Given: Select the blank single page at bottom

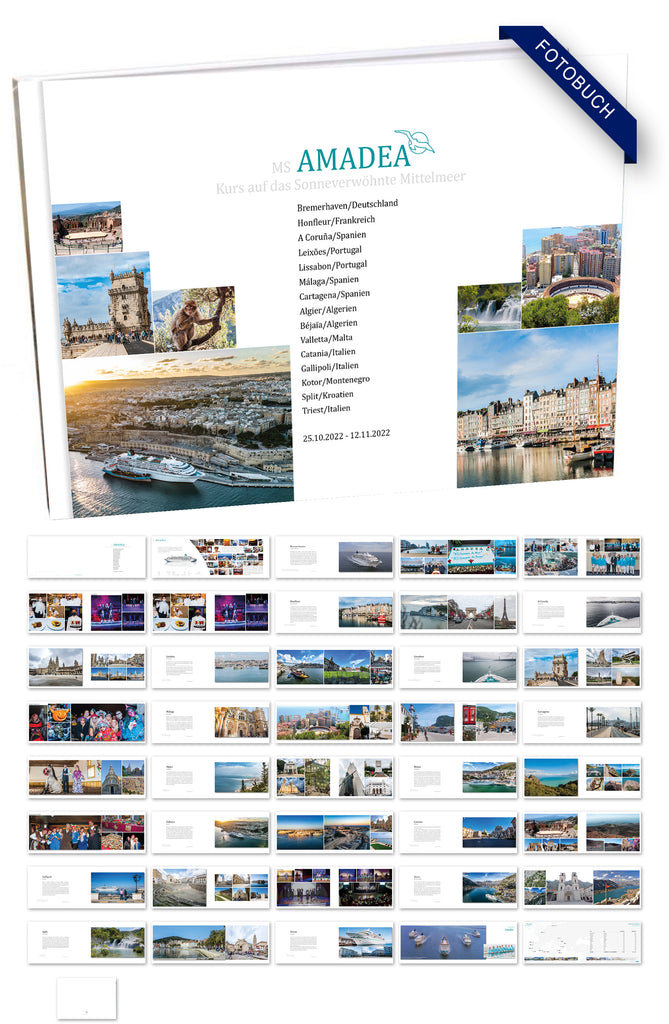Looking at the screenshot, I should [x=86, y=998].
